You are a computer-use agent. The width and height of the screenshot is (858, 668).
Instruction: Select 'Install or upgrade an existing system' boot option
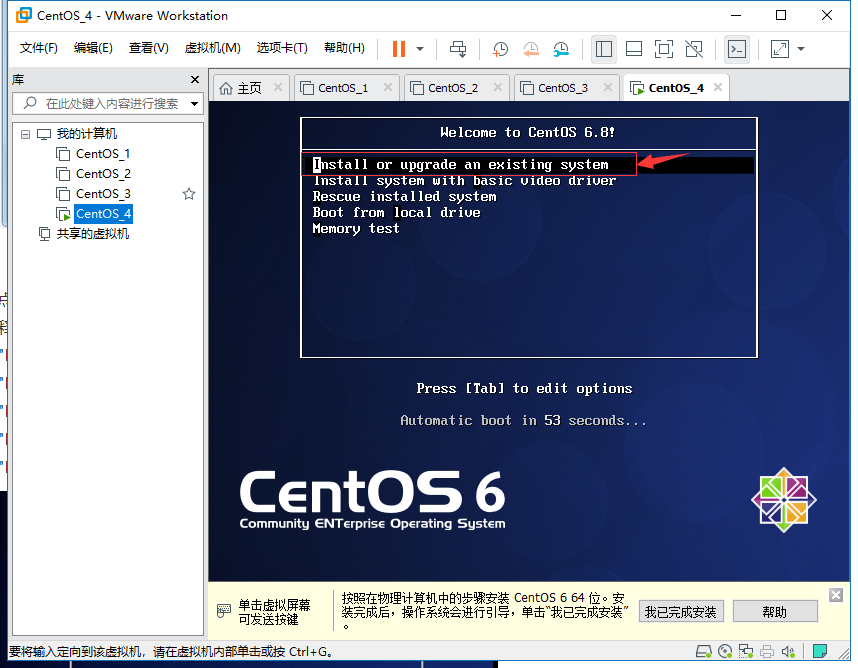(460, 165)
